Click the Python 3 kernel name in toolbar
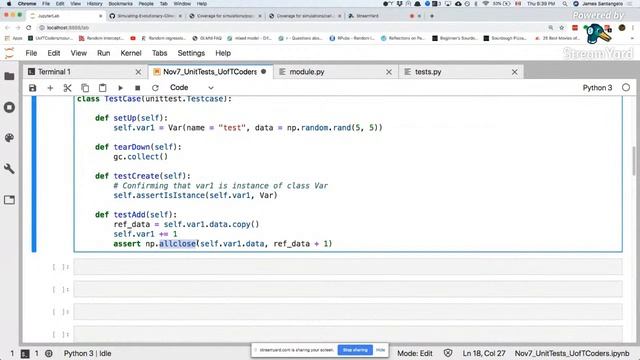The height and width of the screenshot is (360, 640). coord(597,88)
